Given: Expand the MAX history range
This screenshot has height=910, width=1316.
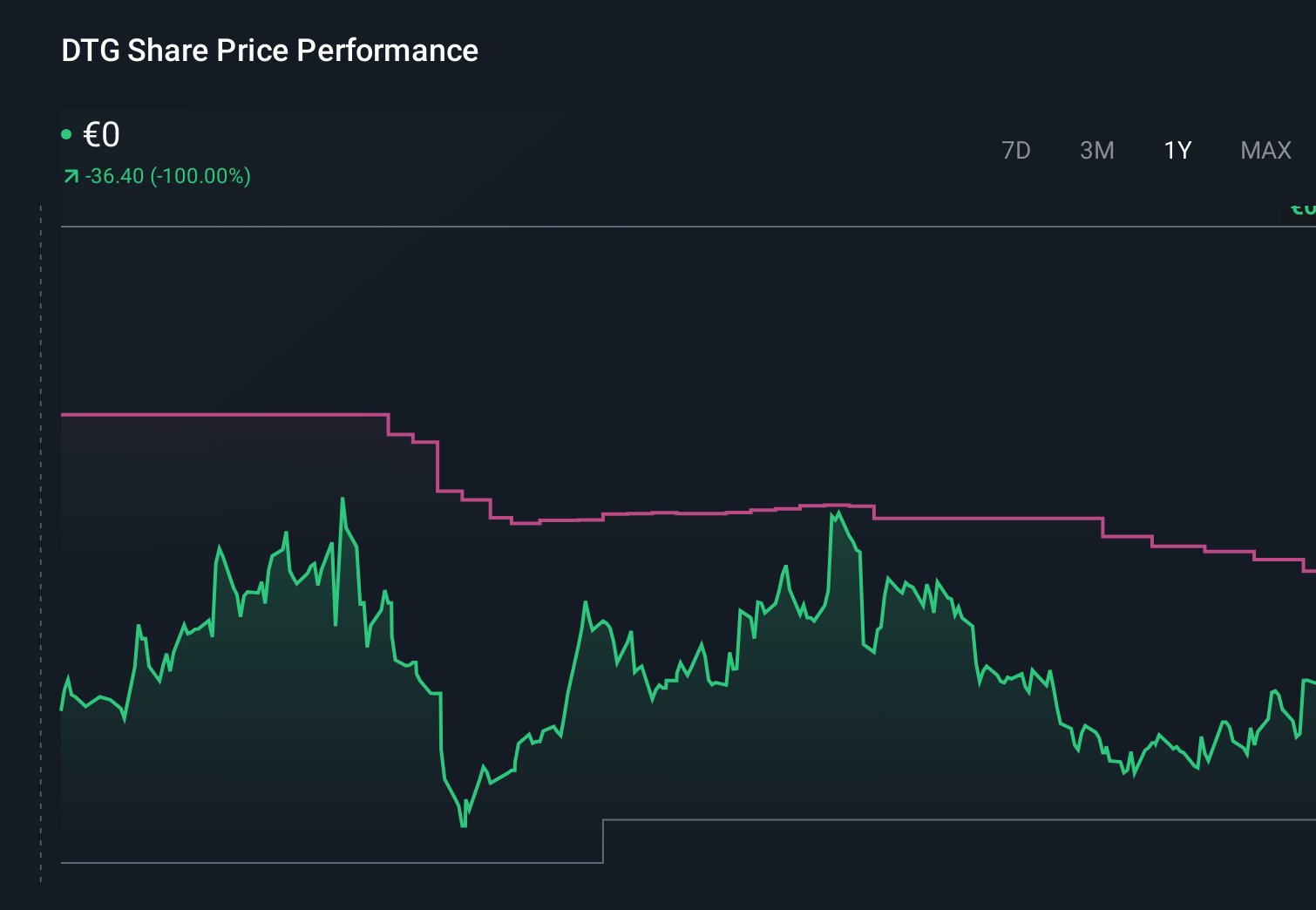Looking at the screenshot, I should (x=1265, y=150).
